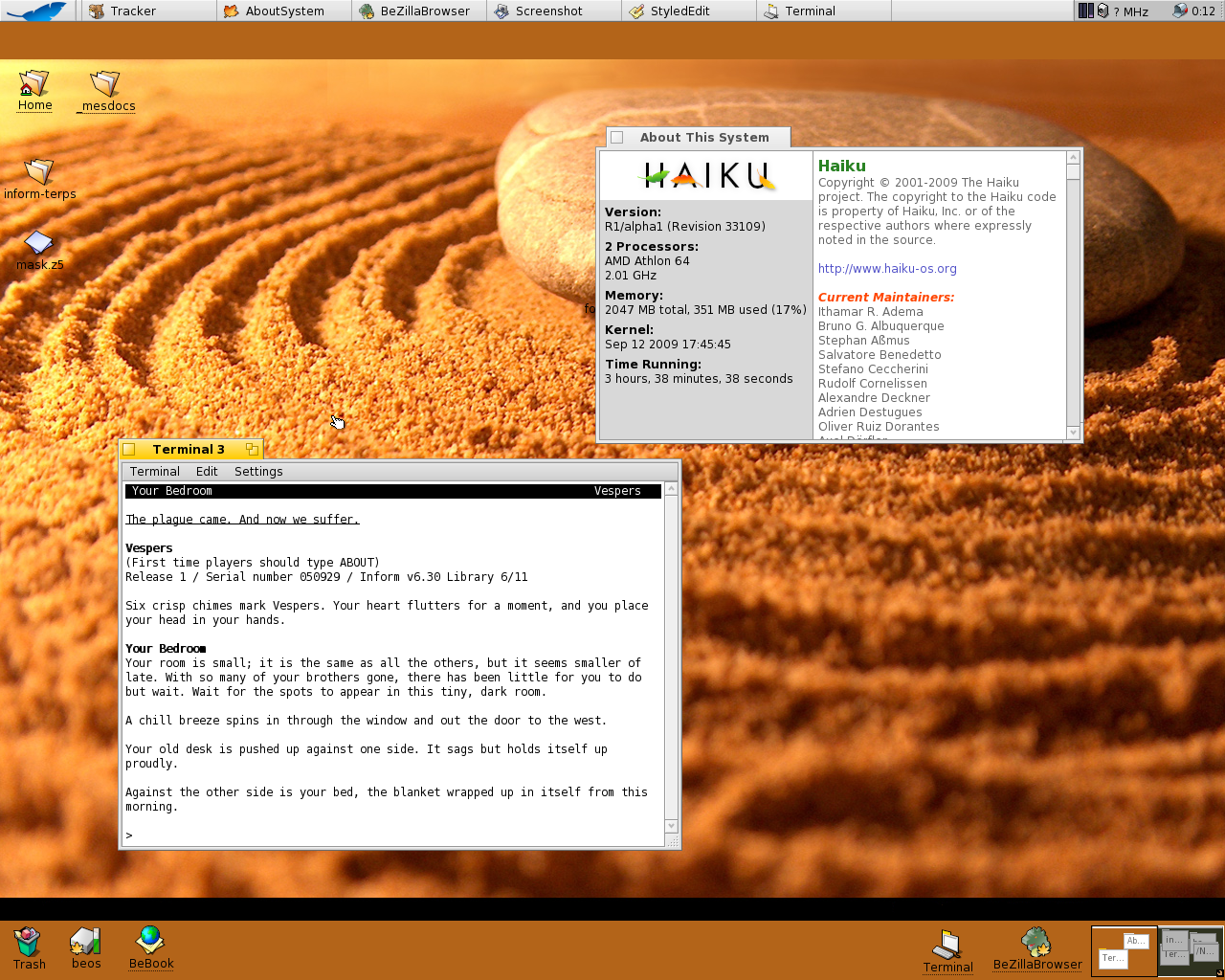The width and height of the screenshot is (1225, 980).
Task: Click the 'Your Bedroom' status bar text
Action: pos(172,491)
